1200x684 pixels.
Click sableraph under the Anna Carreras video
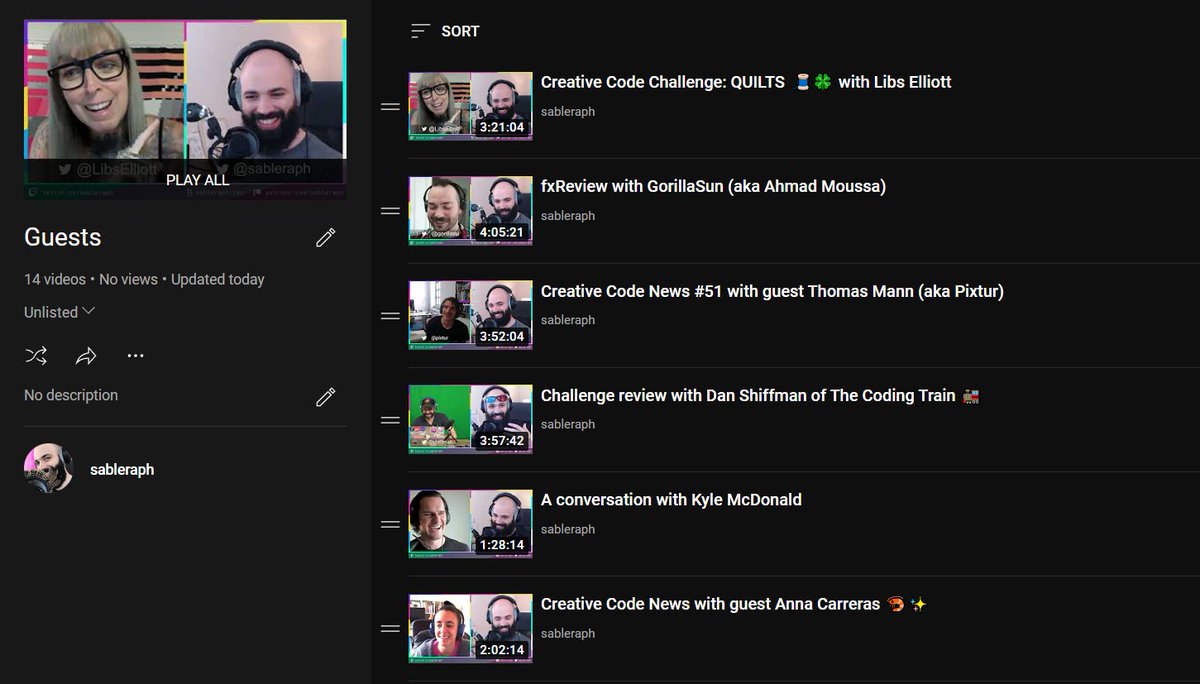[x=568, y=633]
